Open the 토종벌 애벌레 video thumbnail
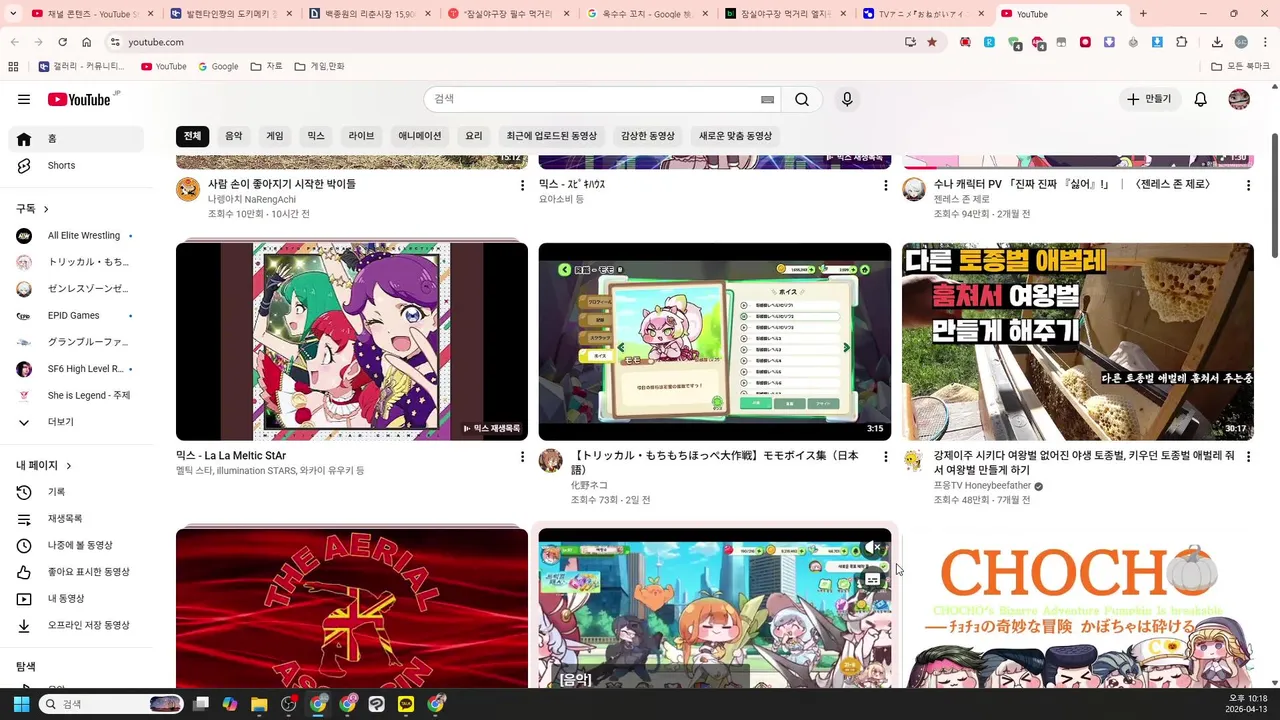This screenshot has width=1280, height=720. [x=1078, y=342]
